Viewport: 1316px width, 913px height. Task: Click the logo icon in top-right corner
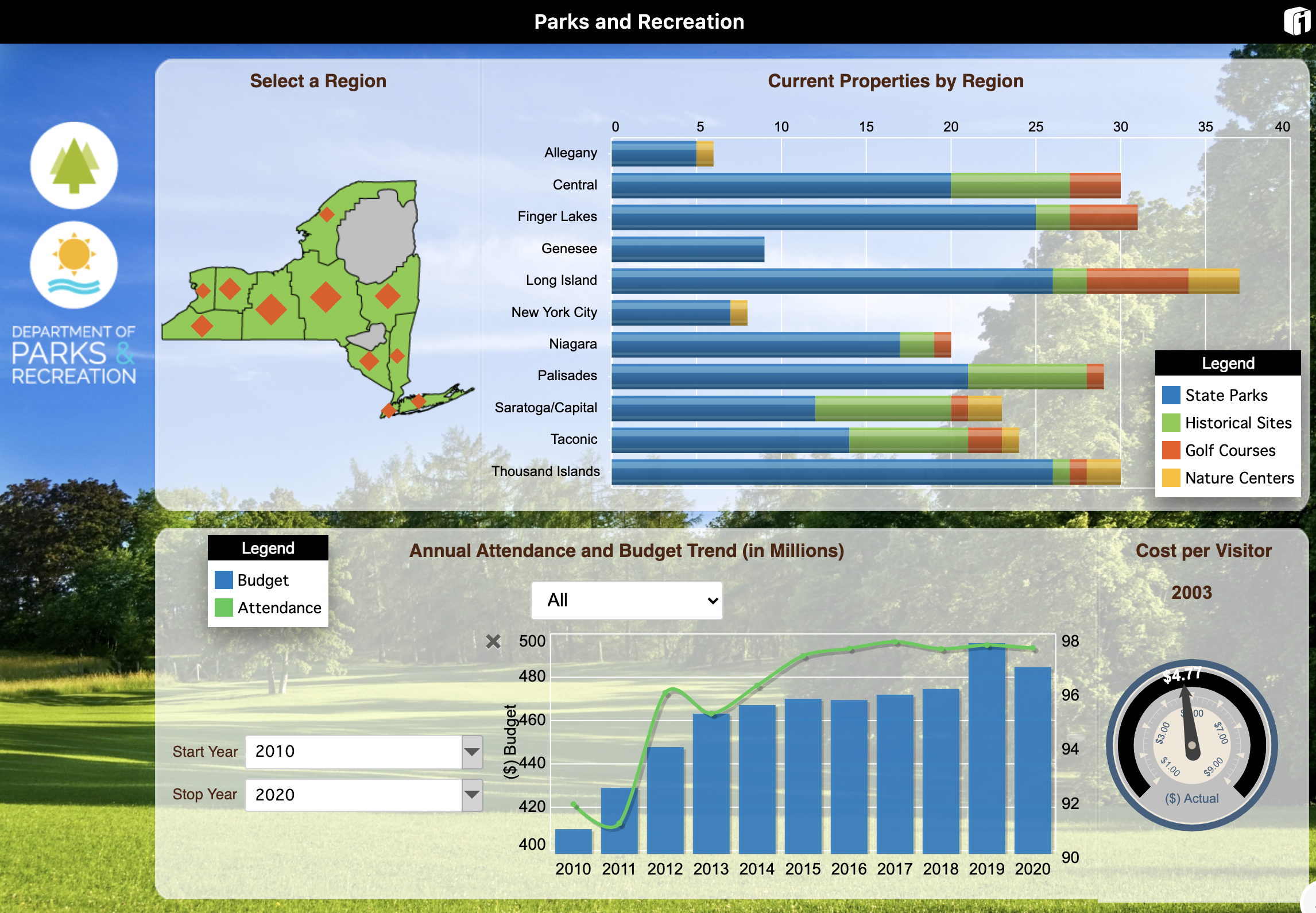(1296, 21)
